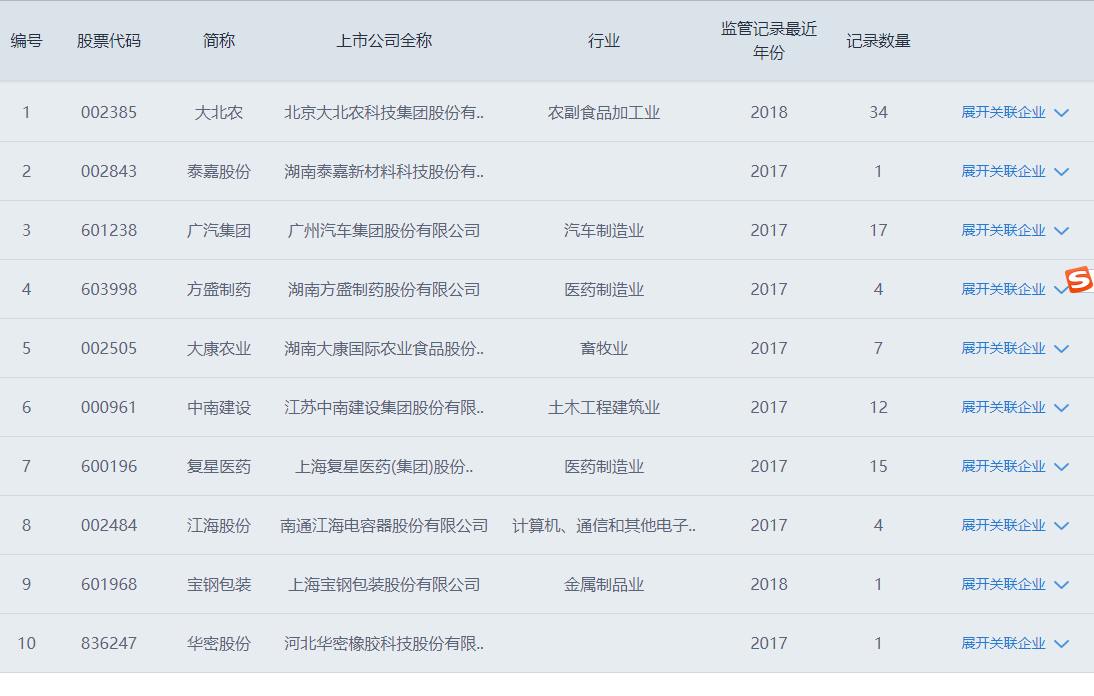The width and height of the screenshot is (1094, 696).
Task: Click the 记录数量 column header
Action: (878, 41)
